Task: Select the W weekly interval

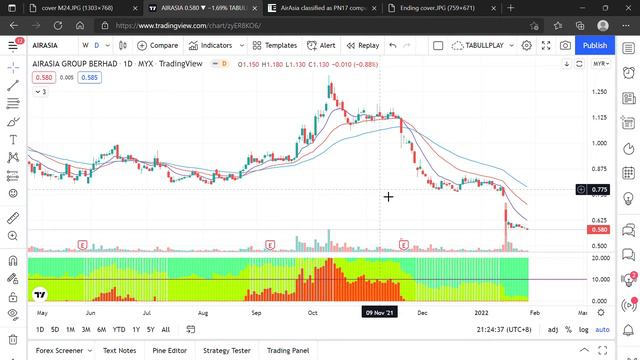Action: [x=85, y=45]
